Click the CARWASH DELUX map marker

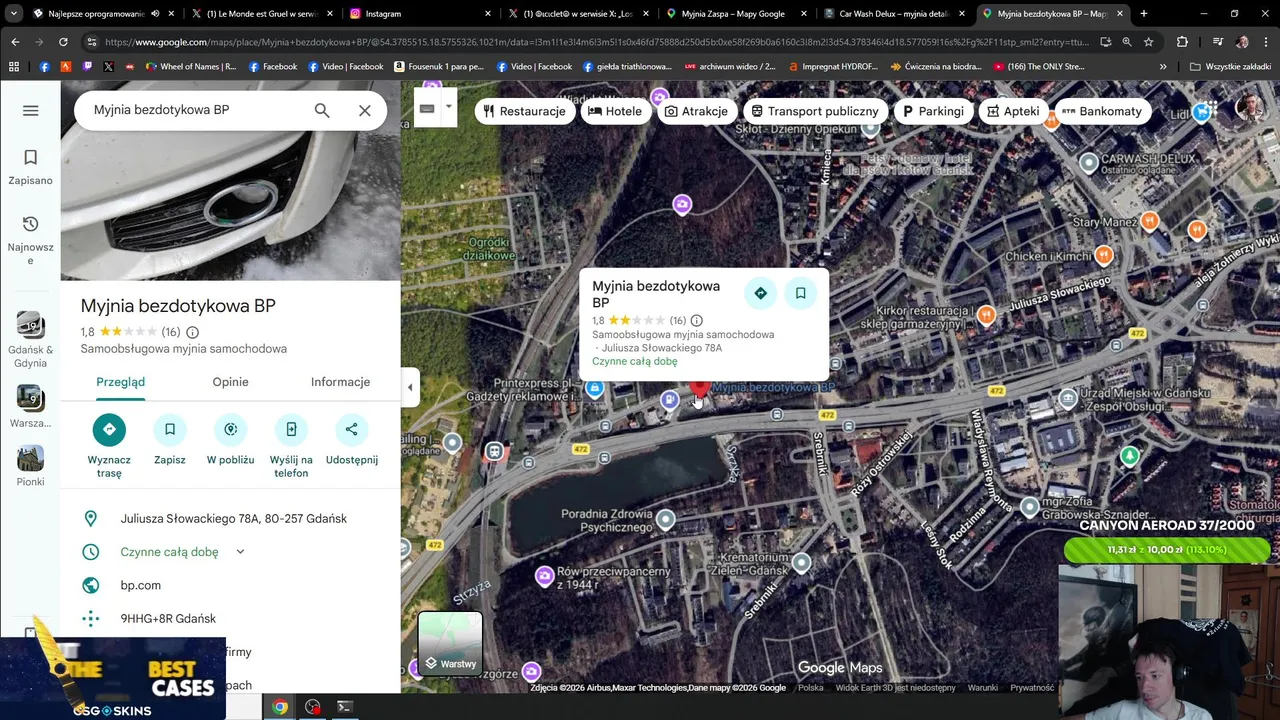(1089, 163)
